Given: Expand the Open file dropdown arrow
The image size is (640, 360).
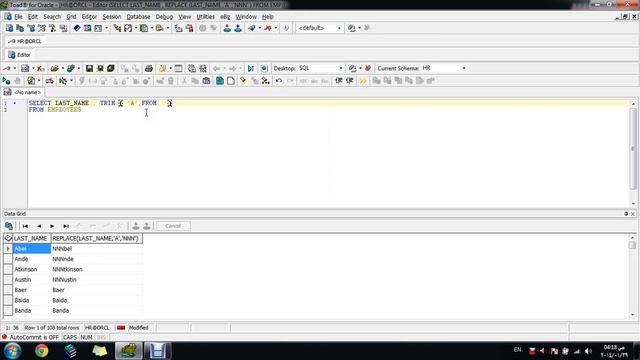Looking at the screenshot, I should 62,69.
